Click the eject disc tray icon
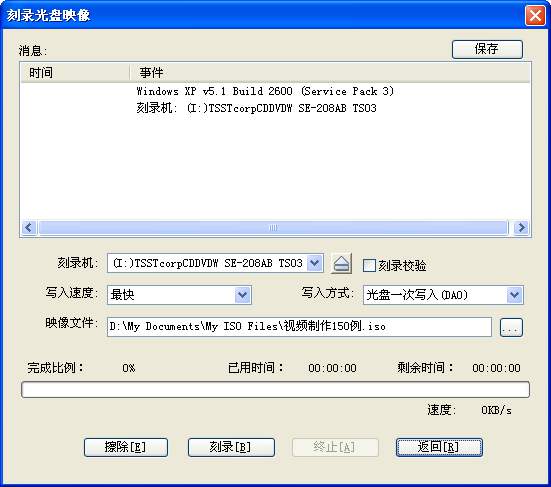 coord(341,264)
